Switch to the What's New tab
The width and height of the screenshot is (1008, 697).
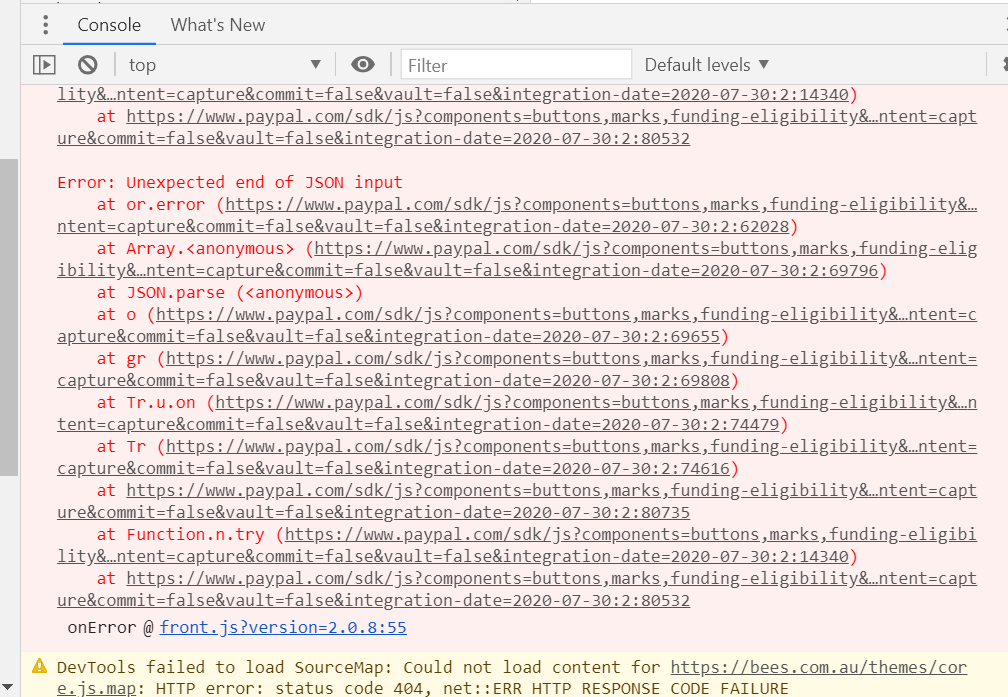(x=217, y=25)
